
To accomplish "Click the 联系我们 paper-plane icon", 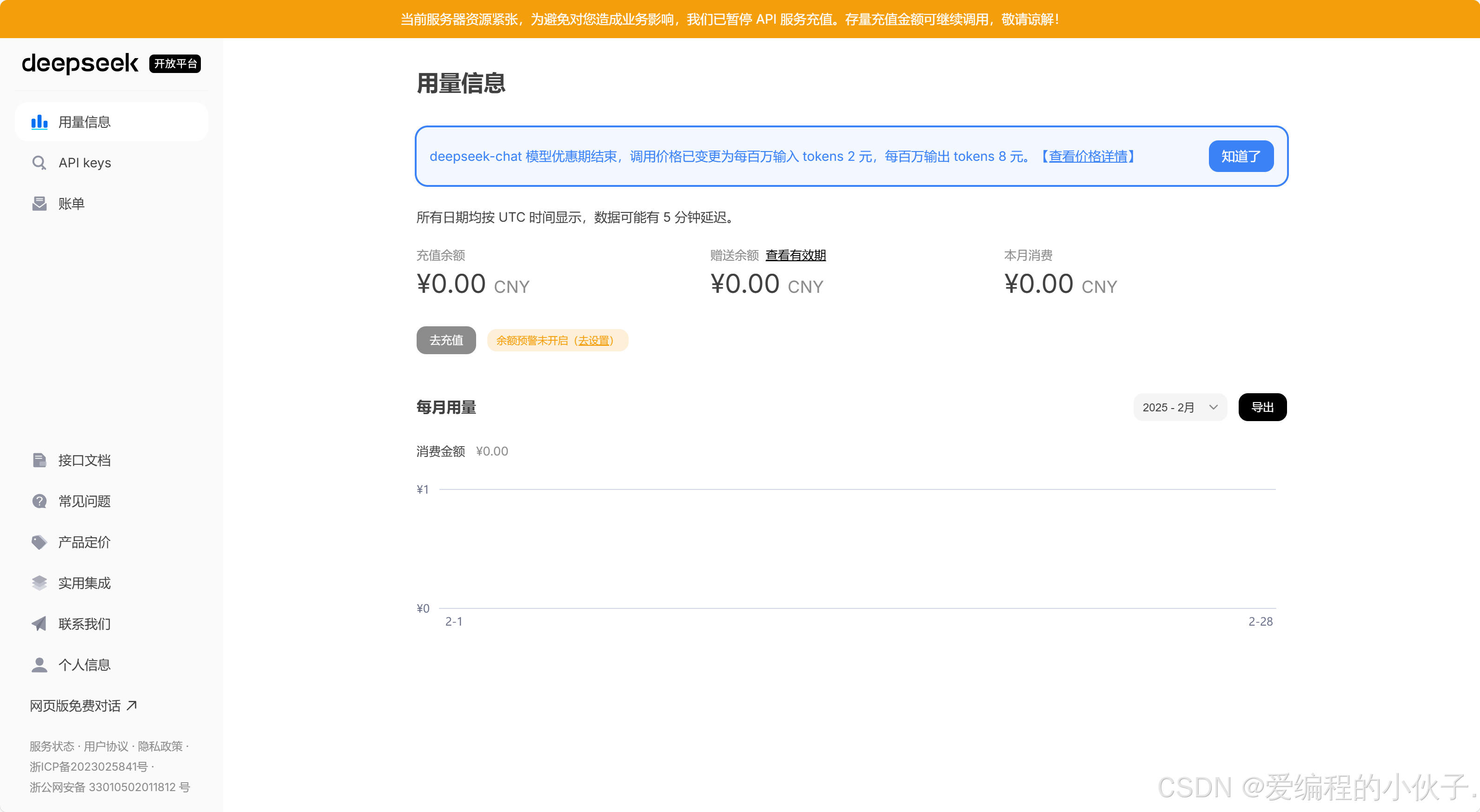I will tap(39, 624).
